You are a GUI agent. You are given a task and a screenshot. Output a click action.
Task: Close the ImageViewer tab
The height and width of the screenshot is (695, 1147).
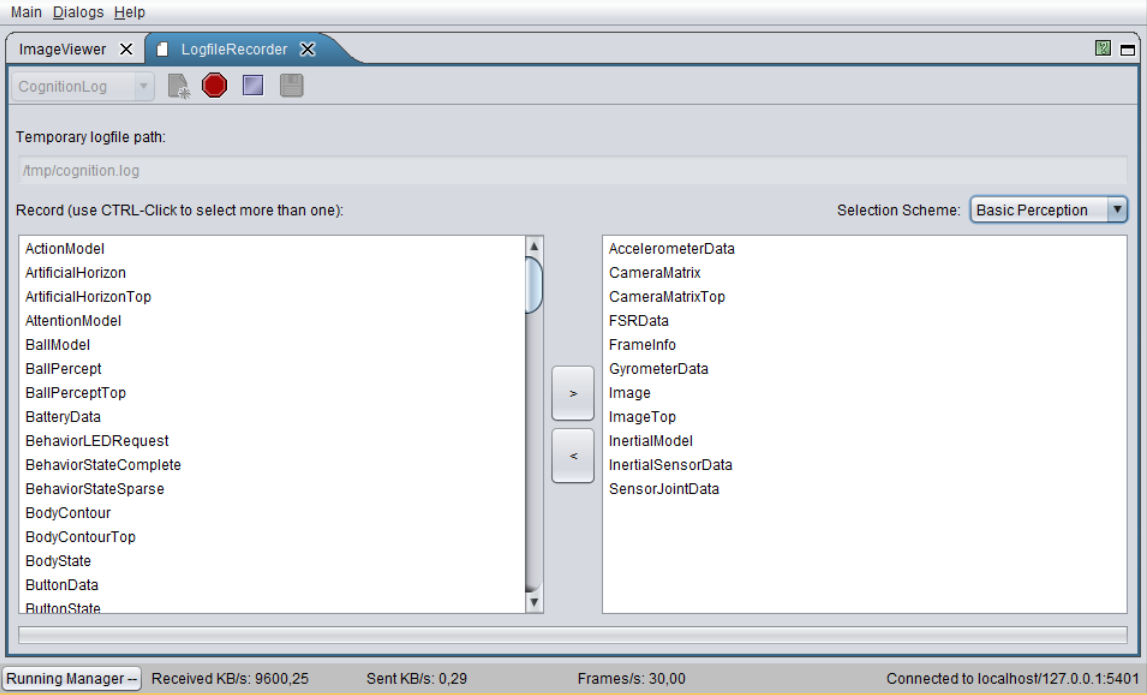click(x=126, y=49)
